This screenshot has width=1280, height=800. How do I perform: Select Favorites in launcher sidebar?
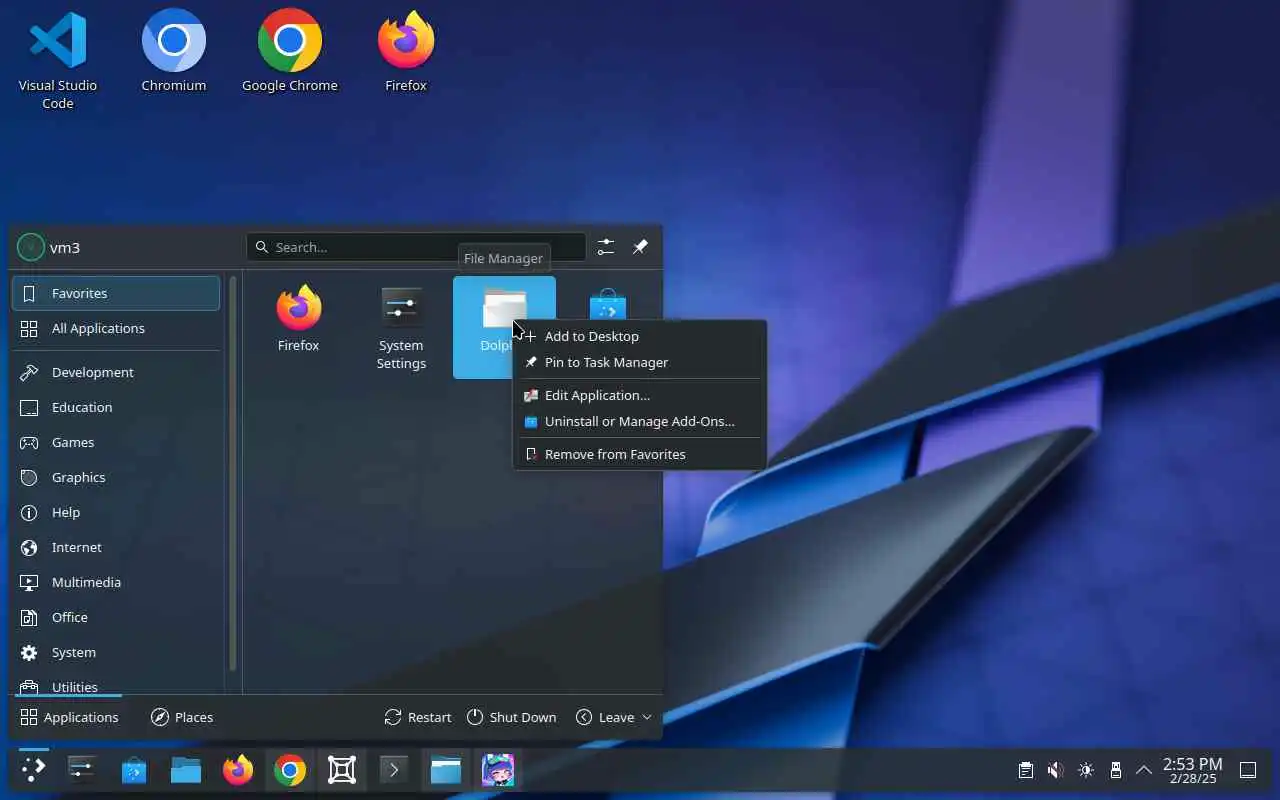(116, 293)
